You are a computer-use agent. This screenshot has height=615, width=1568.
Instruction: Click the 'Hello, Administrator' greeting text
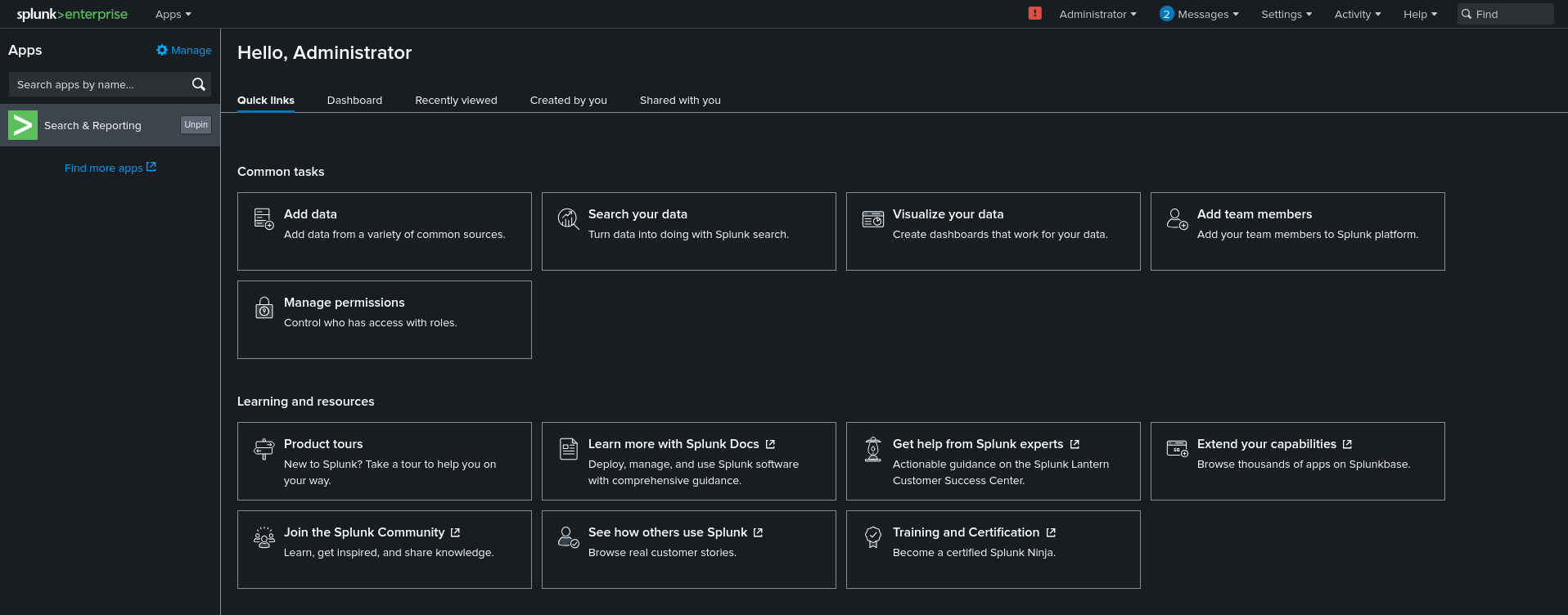pyautogui.click(x=324, y=52)
